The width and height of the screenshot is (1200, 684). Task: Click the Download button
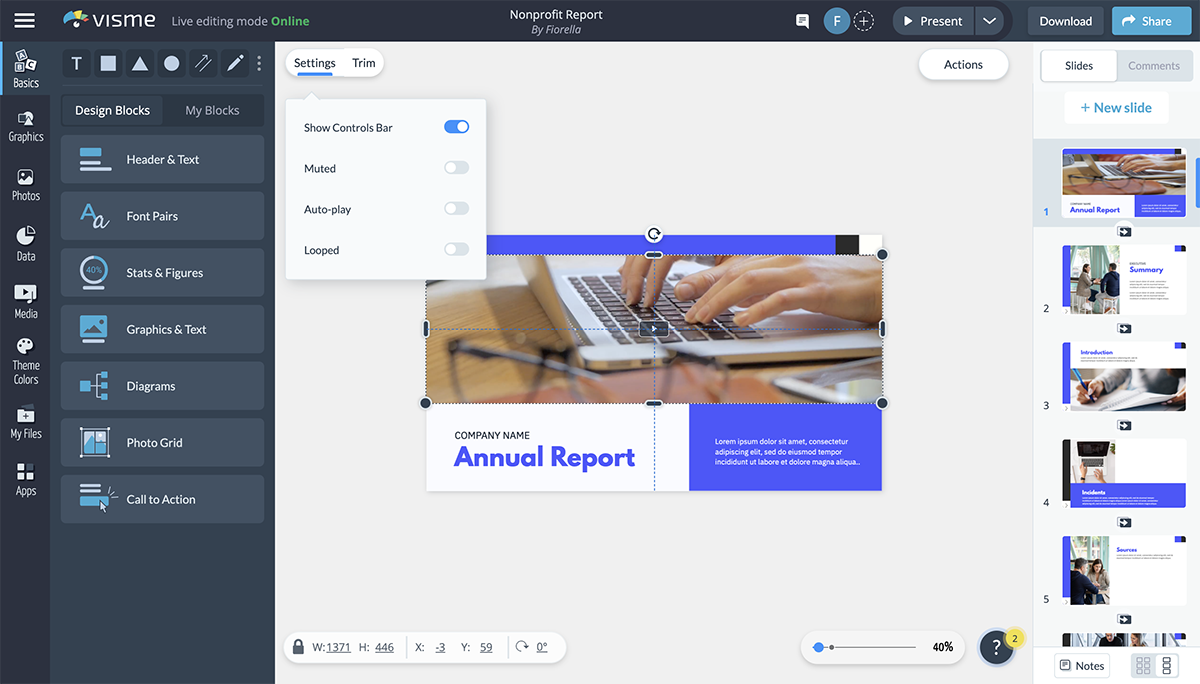click(1065, 21)
